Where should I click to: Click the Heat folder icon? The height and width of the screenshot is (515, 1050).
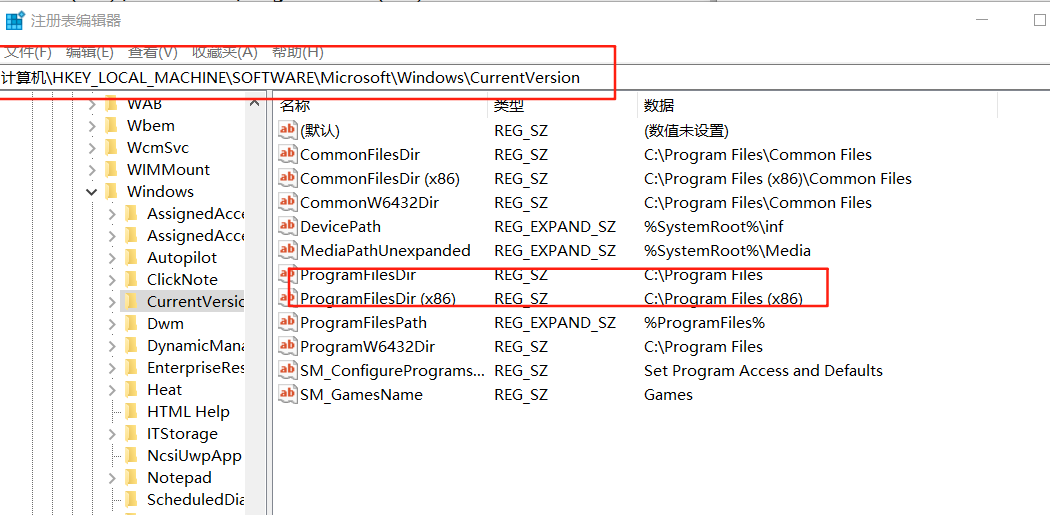132,389
